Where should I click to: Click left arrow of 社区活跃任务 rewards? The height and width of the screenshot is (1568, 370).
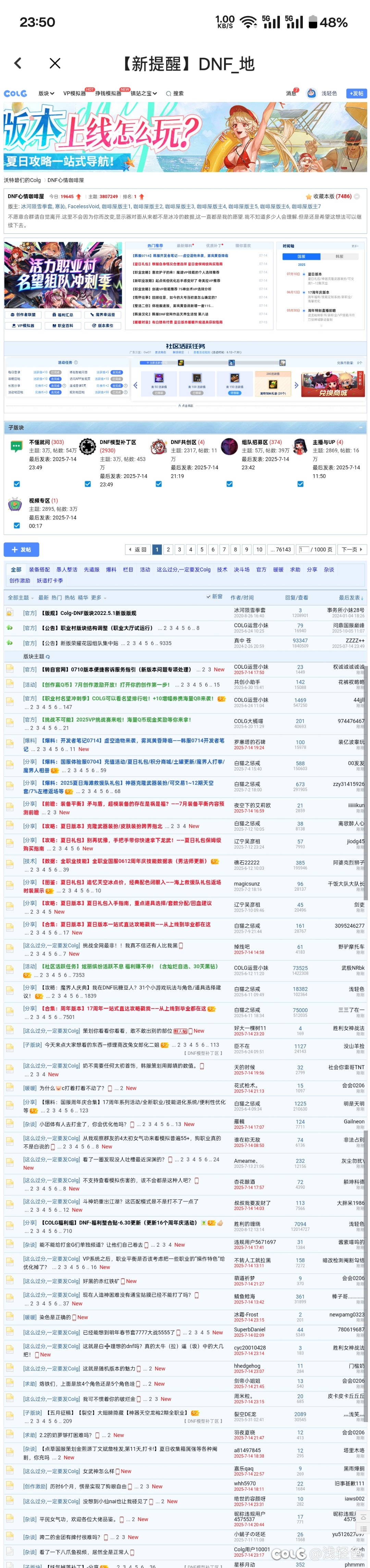tap(135, 385)
